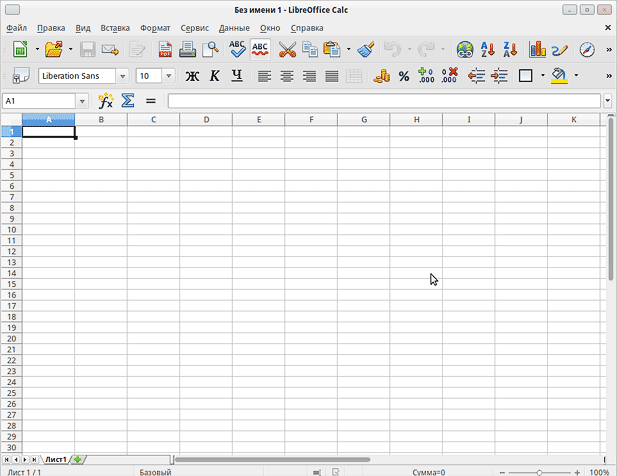Click the horizontal scrollbar thumb
Viewport: 617px width, 476px height.
(x=272, y=459)
